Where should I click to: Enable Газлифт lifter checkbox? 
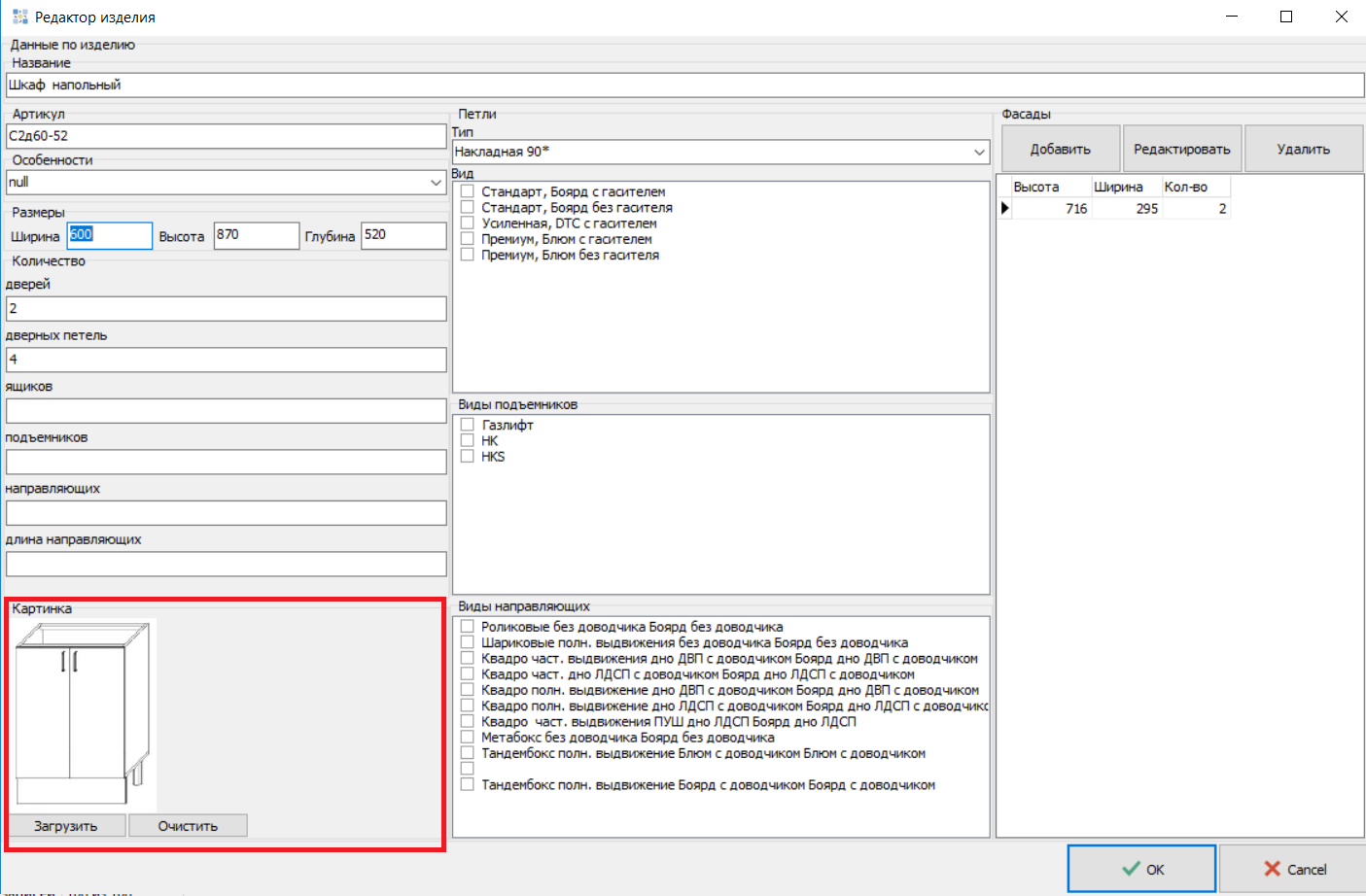468,425
